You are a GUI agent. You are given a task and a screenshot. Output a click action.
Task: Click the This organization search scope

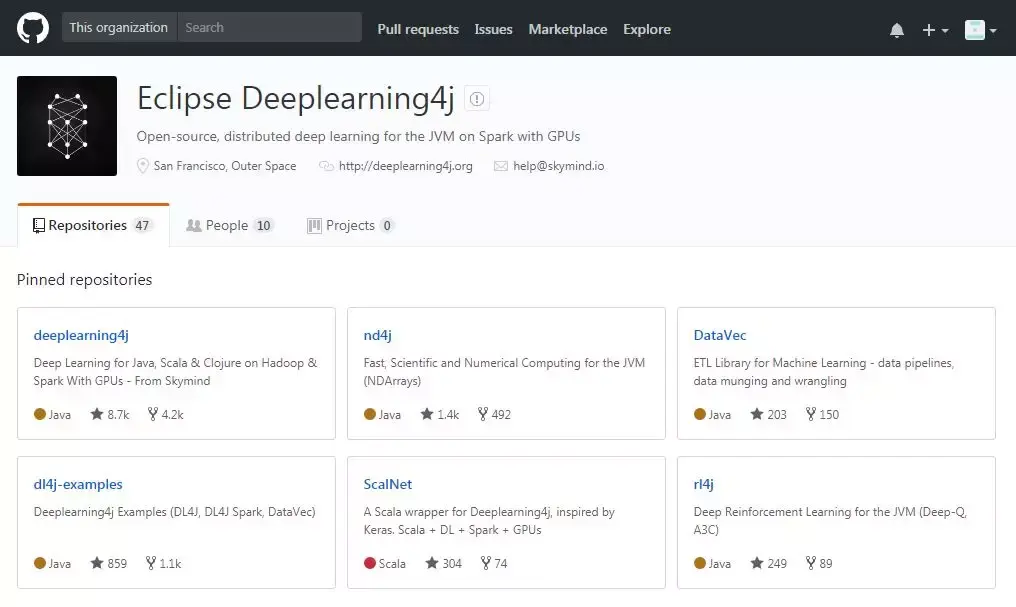tap(118, 27)
